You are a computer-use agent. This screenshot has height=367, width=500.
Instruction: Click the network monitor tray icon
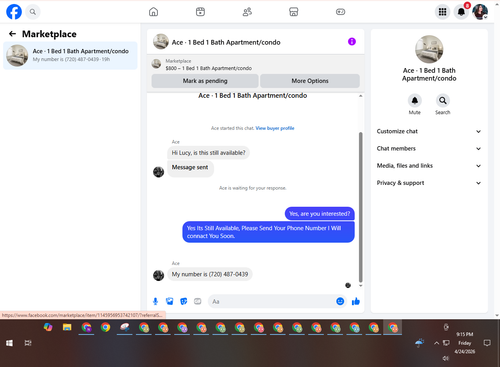point(446,343)
